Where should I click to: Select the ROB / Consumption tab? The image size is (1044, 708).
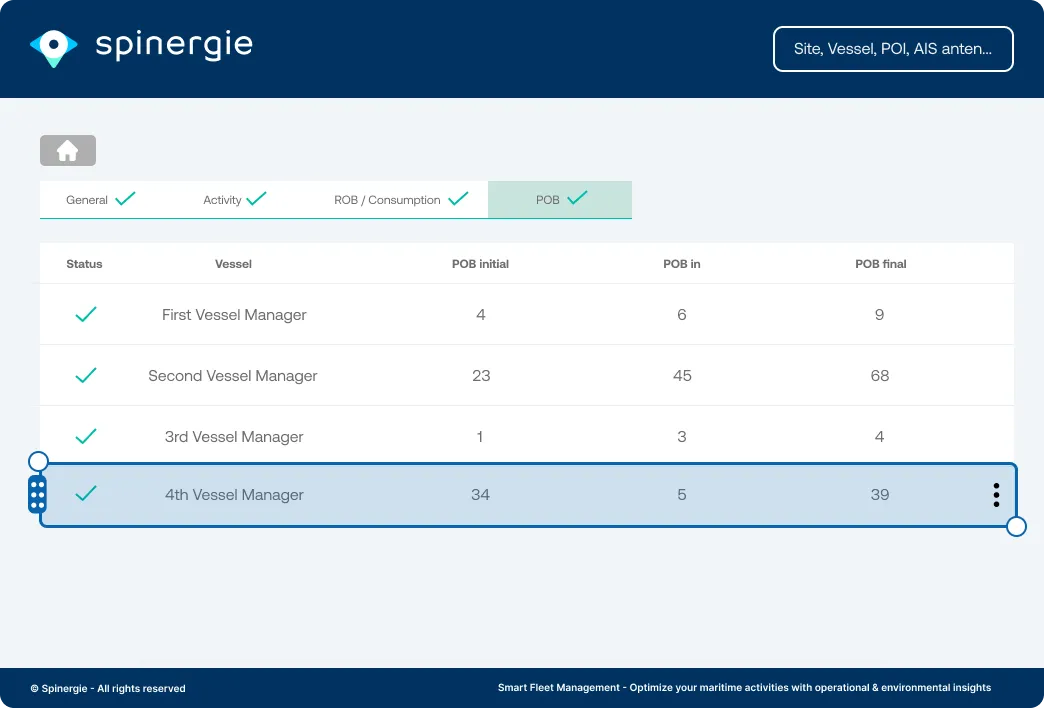(x=400, y=200)
